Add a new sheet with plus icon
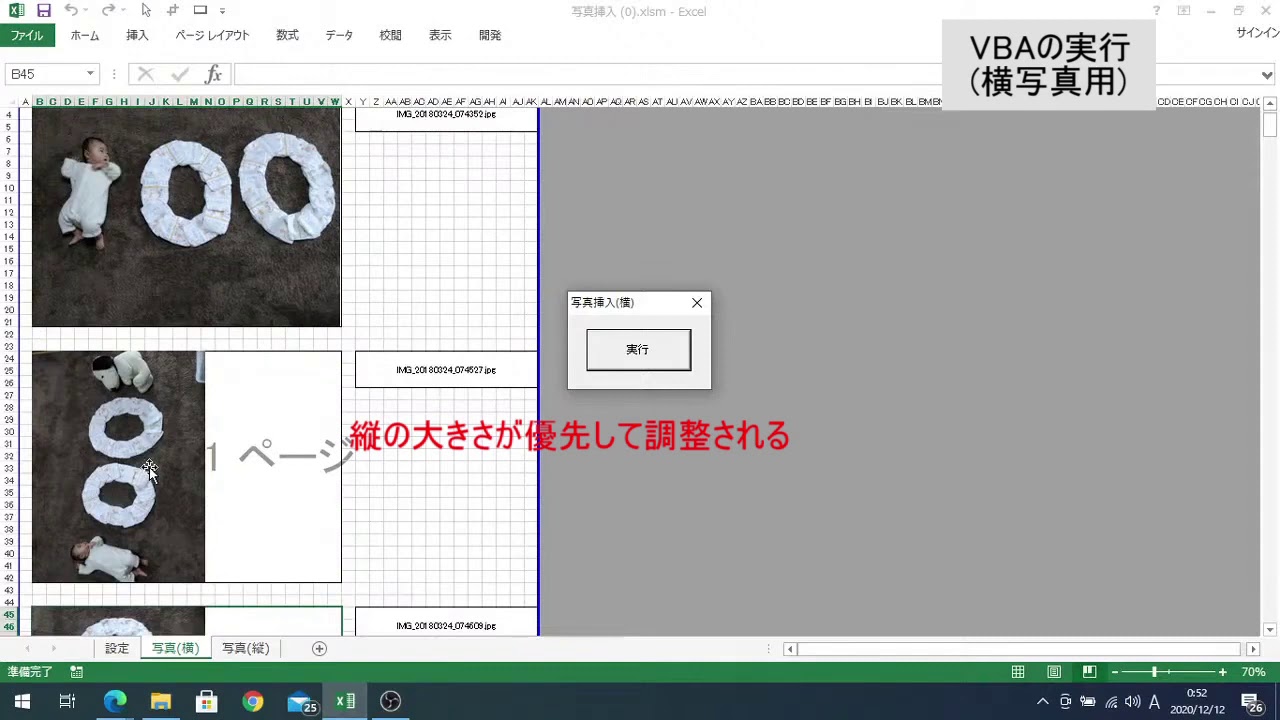The image size is (1280, 720). 320,648
